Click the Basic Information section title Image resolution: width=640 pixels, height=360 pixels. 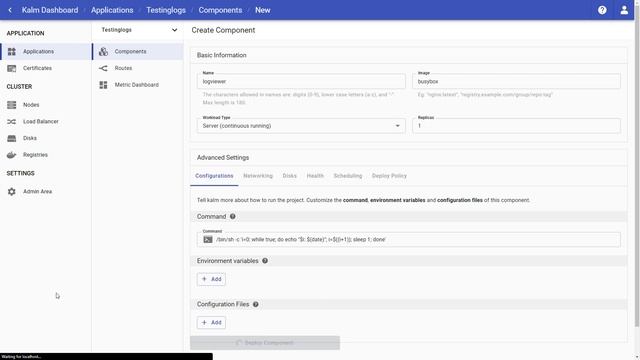tap(222, 55)
